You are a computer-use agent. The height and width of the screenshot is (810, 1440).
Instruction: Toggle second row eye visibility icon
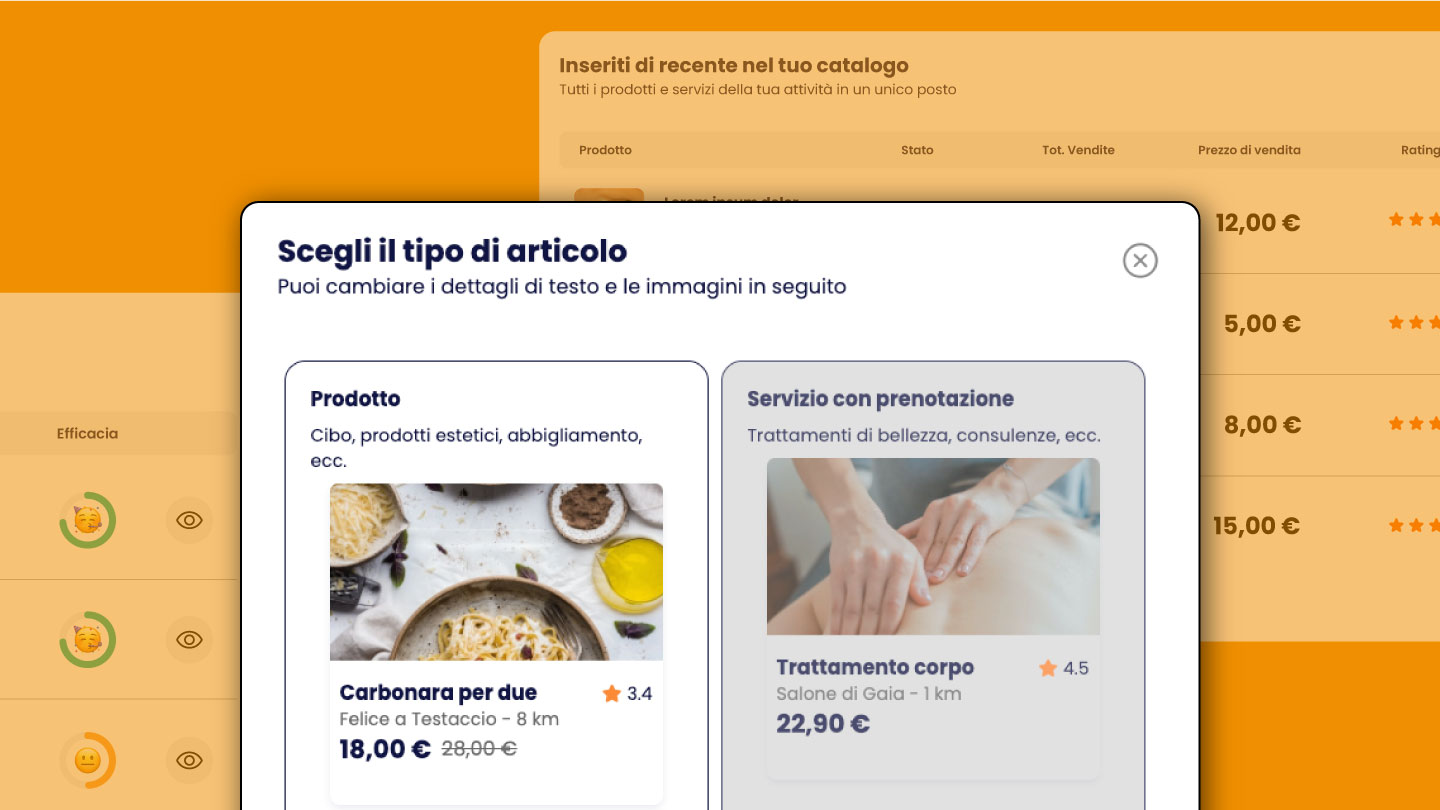pos(189,640)
